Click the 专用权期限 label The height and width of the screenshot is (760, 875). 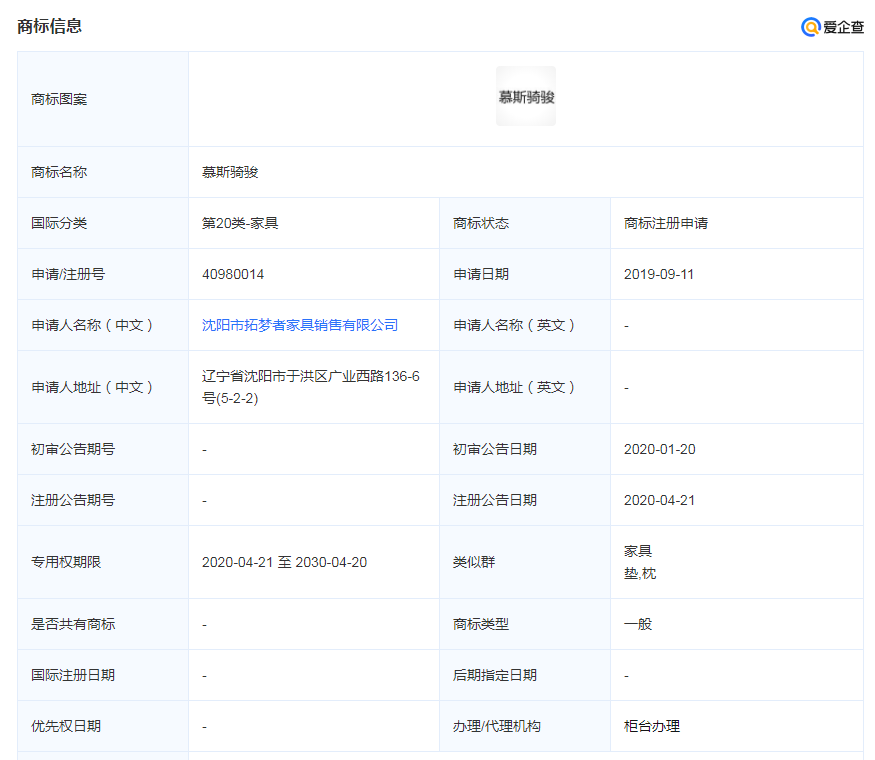(66, 562)
